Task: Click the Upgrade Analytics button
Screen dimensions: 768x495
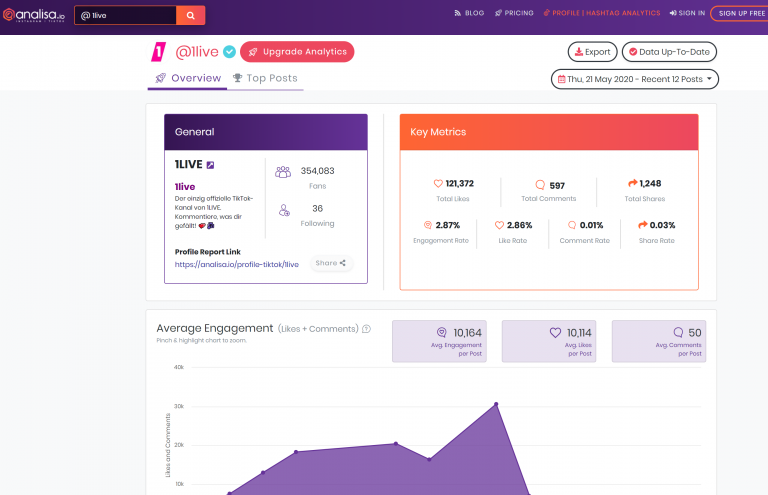Action: click(x=297, y=52)
